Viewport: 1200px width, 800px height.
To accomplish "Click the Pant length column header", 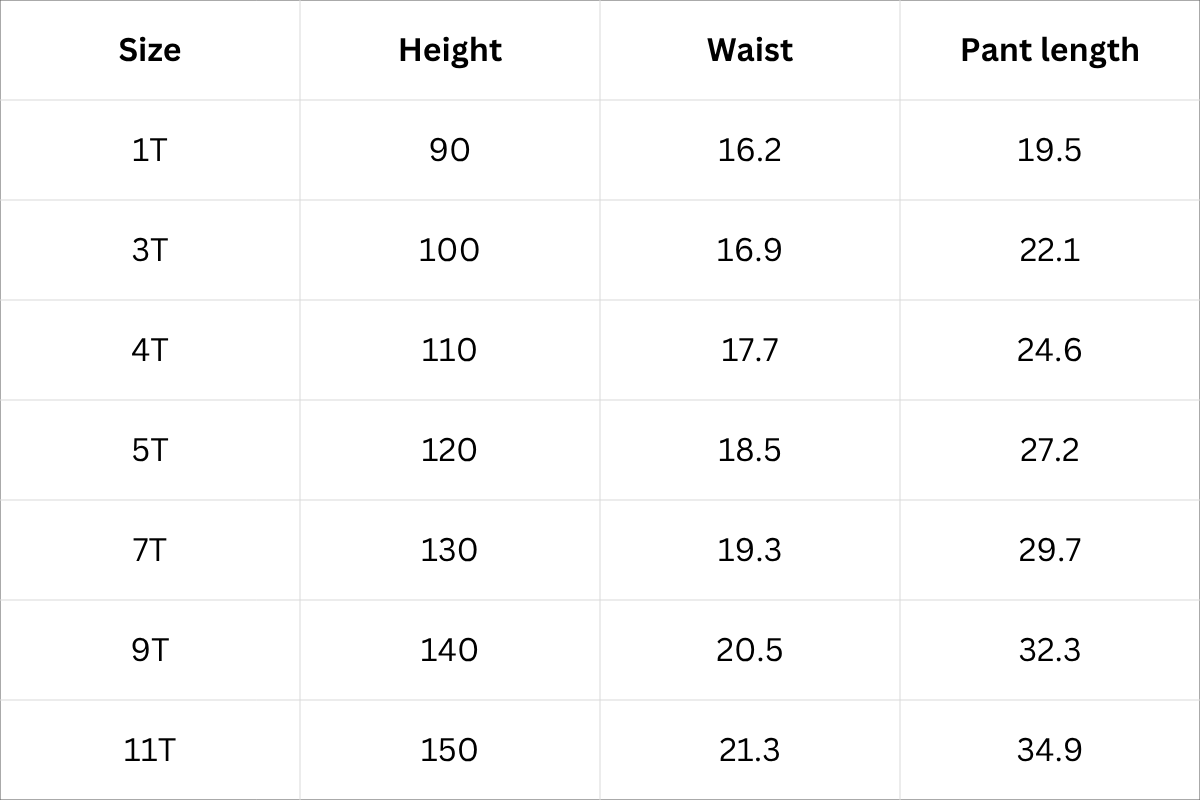I will click(1049, 50).
